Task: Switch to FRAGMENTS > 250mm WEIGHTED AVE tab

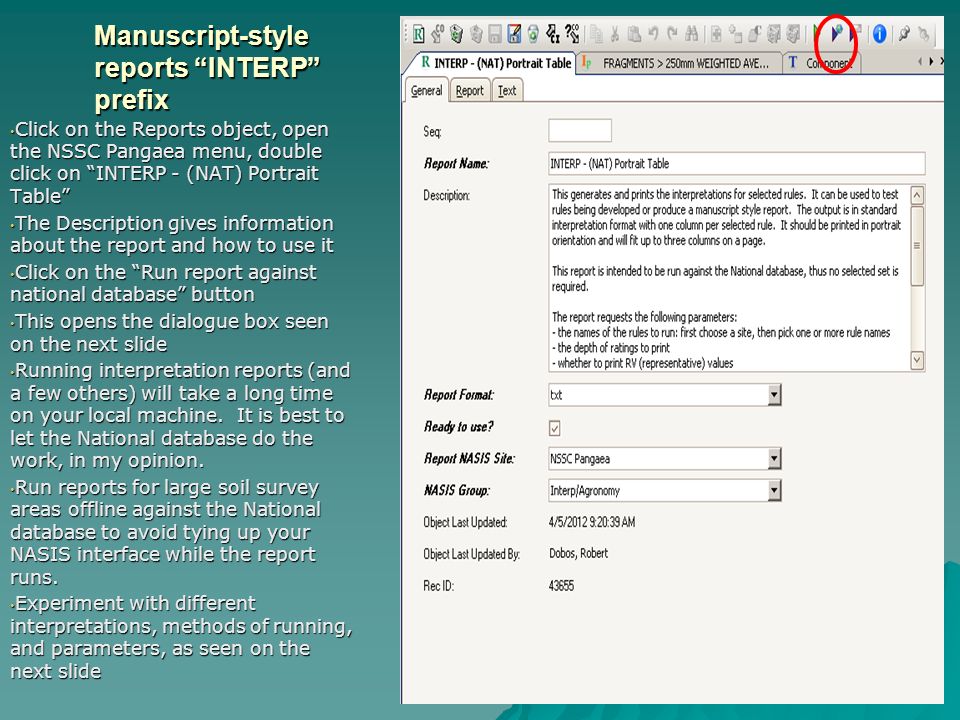Action: tap(679, 63)
